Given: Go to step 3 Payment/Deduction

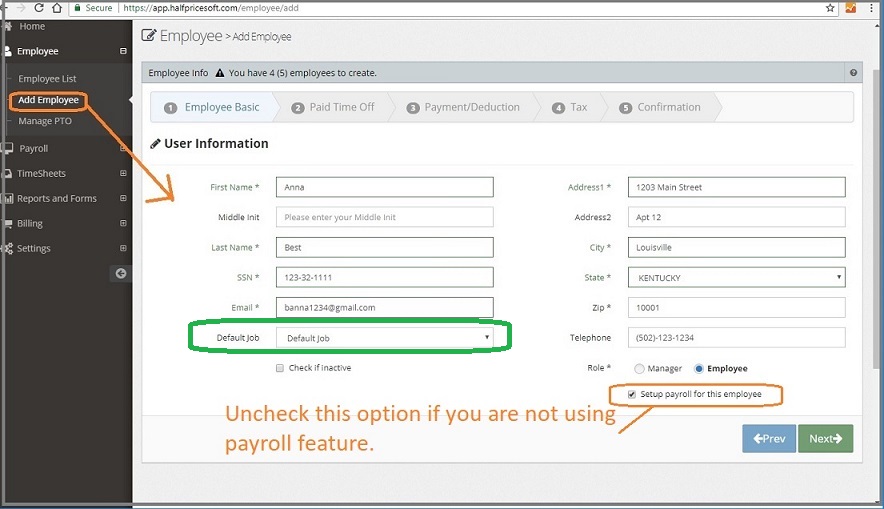Looking at the screenshot, I should [463, 107].
